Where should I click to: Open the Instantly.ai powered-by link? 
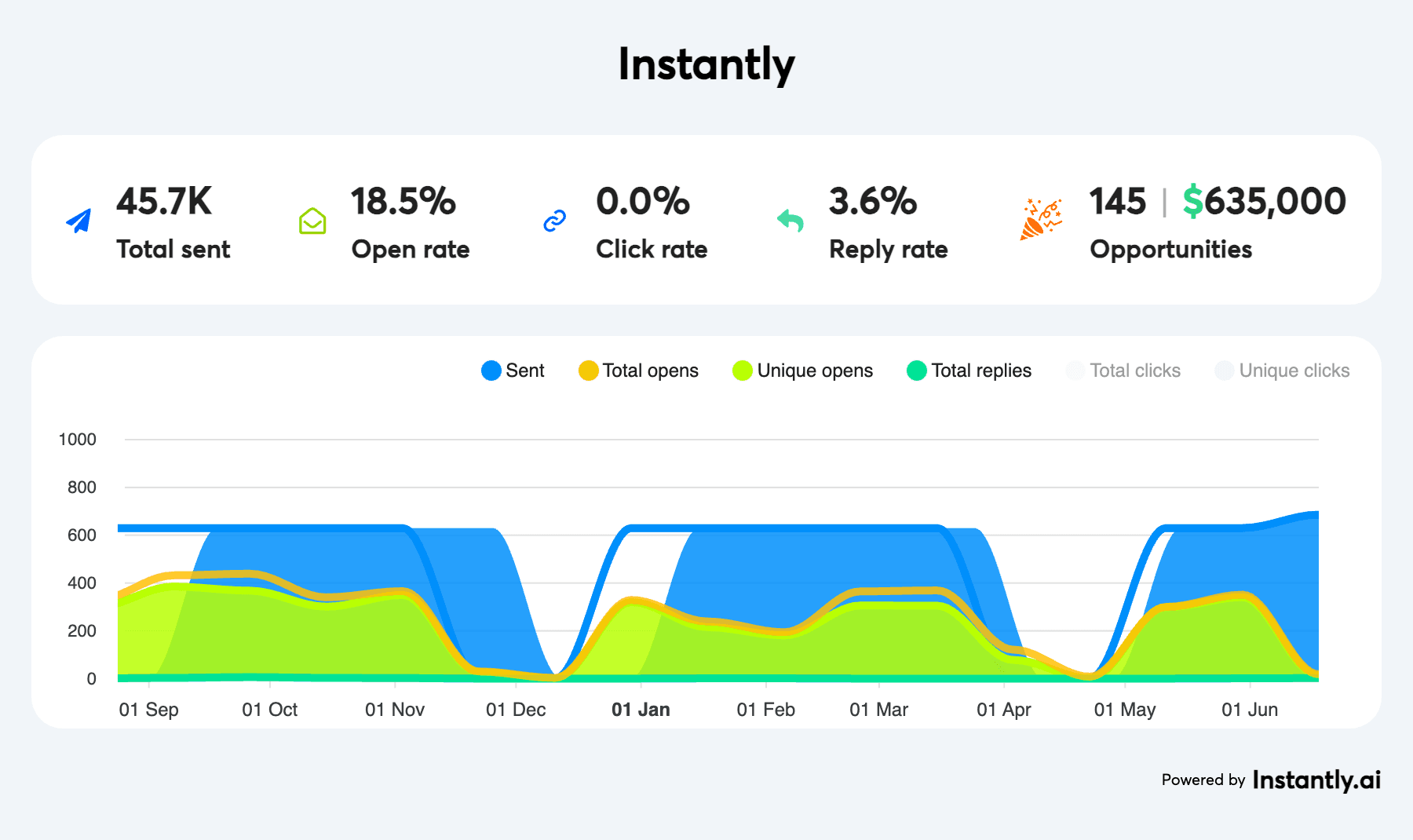[x=1316, y=780]
